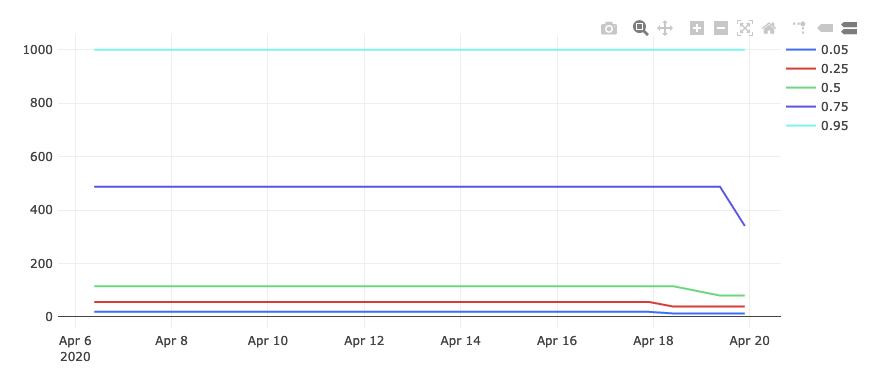Screen dimensions: 878x384
Task: Click the Apr 12 x-axis label
Action: click(x=365, y=340)
